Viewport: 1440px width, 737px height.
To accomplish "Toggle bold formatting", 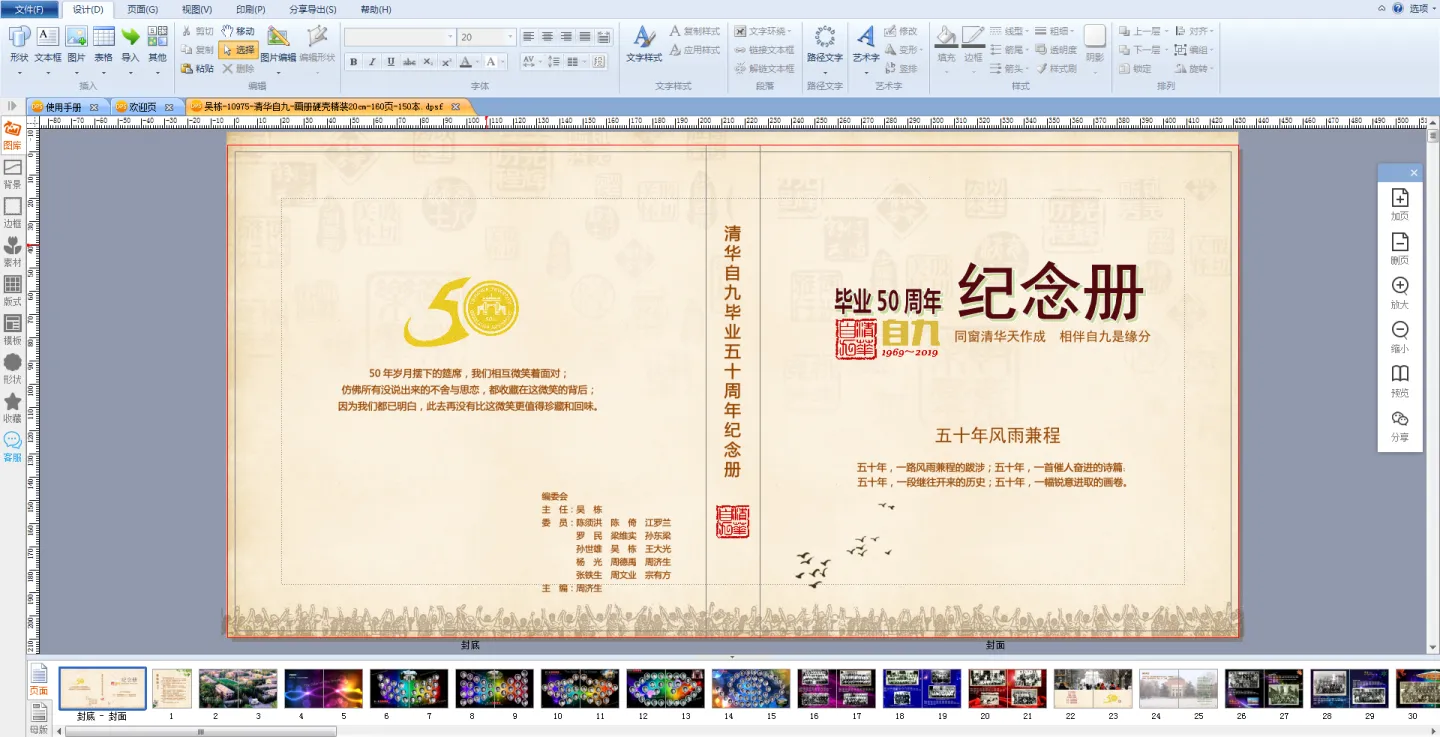I will (x=354, y=62).
